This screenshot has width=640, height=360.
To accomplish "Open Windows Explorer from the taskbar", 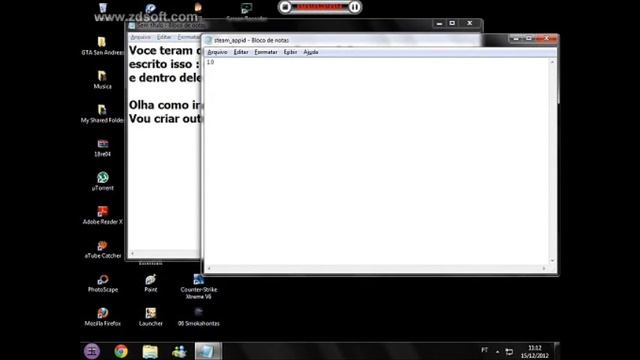I will click(x=150, y=351).
